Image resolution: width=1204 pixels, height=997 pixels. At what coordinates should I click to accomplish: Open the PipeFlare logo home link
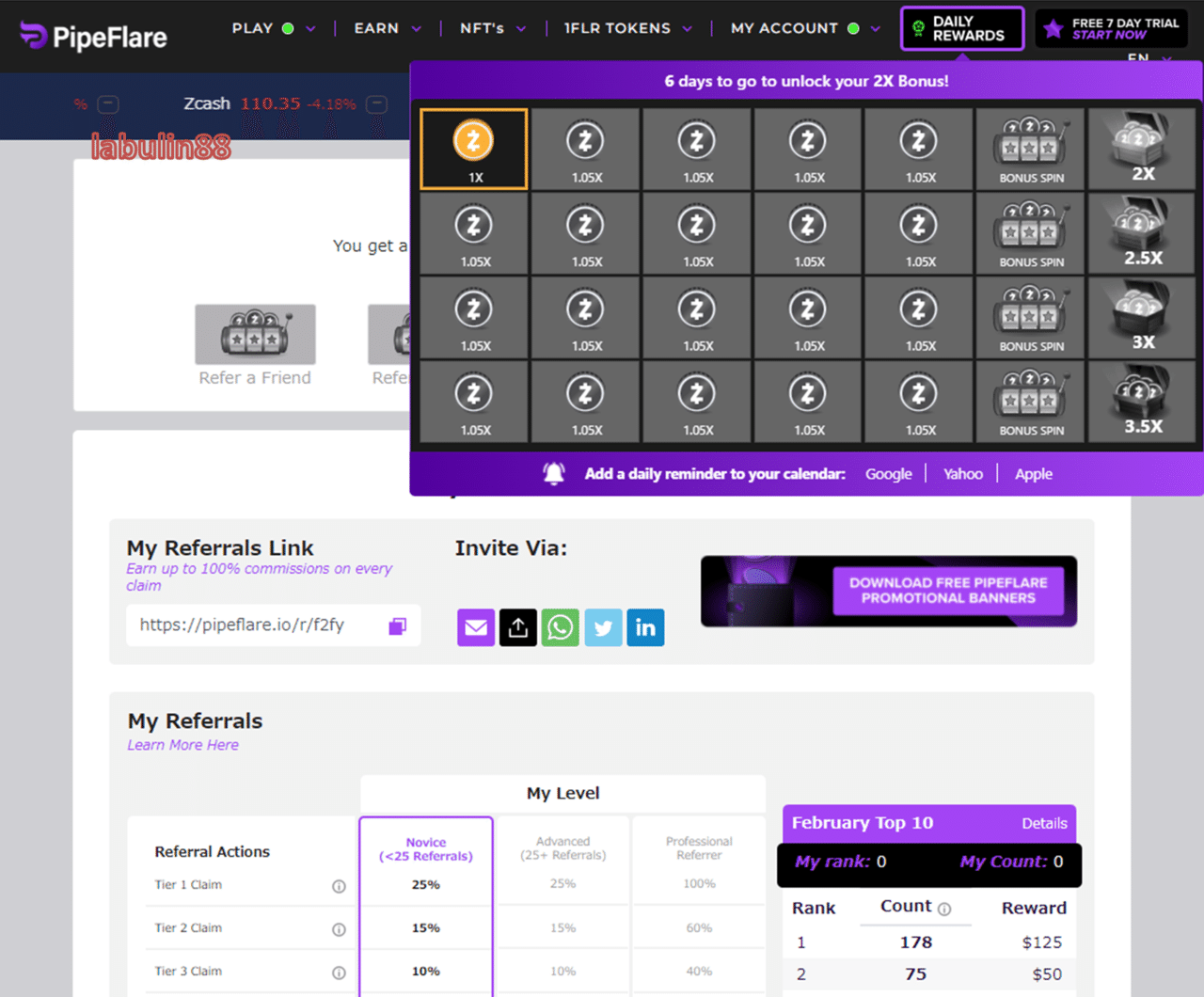click(93, 36)
